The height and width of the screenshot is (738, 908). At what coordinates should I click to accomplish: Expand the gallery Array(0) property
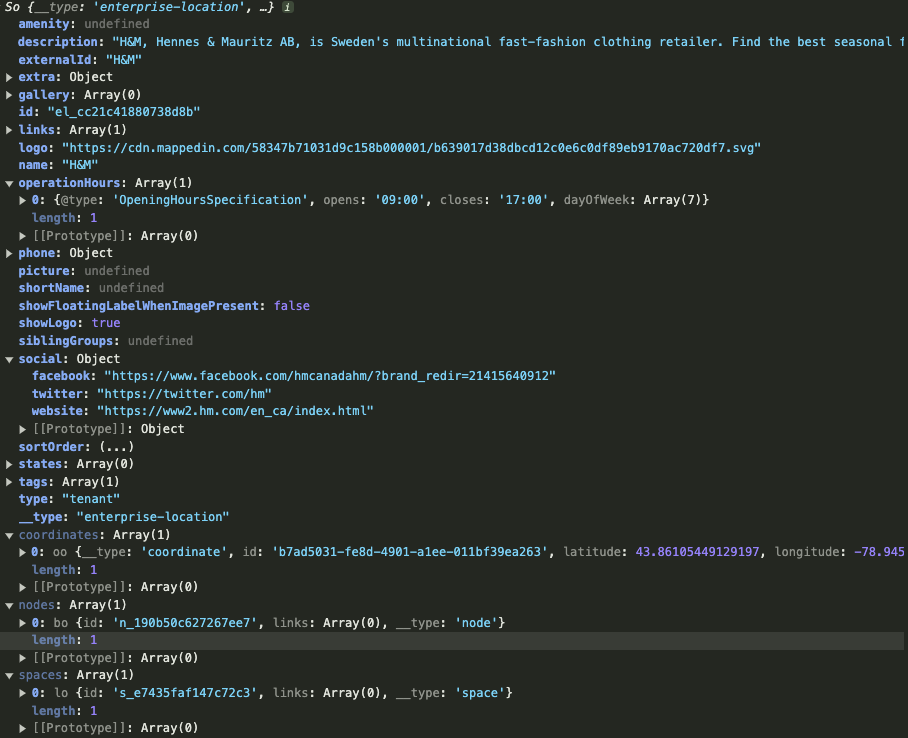(10, 95)
